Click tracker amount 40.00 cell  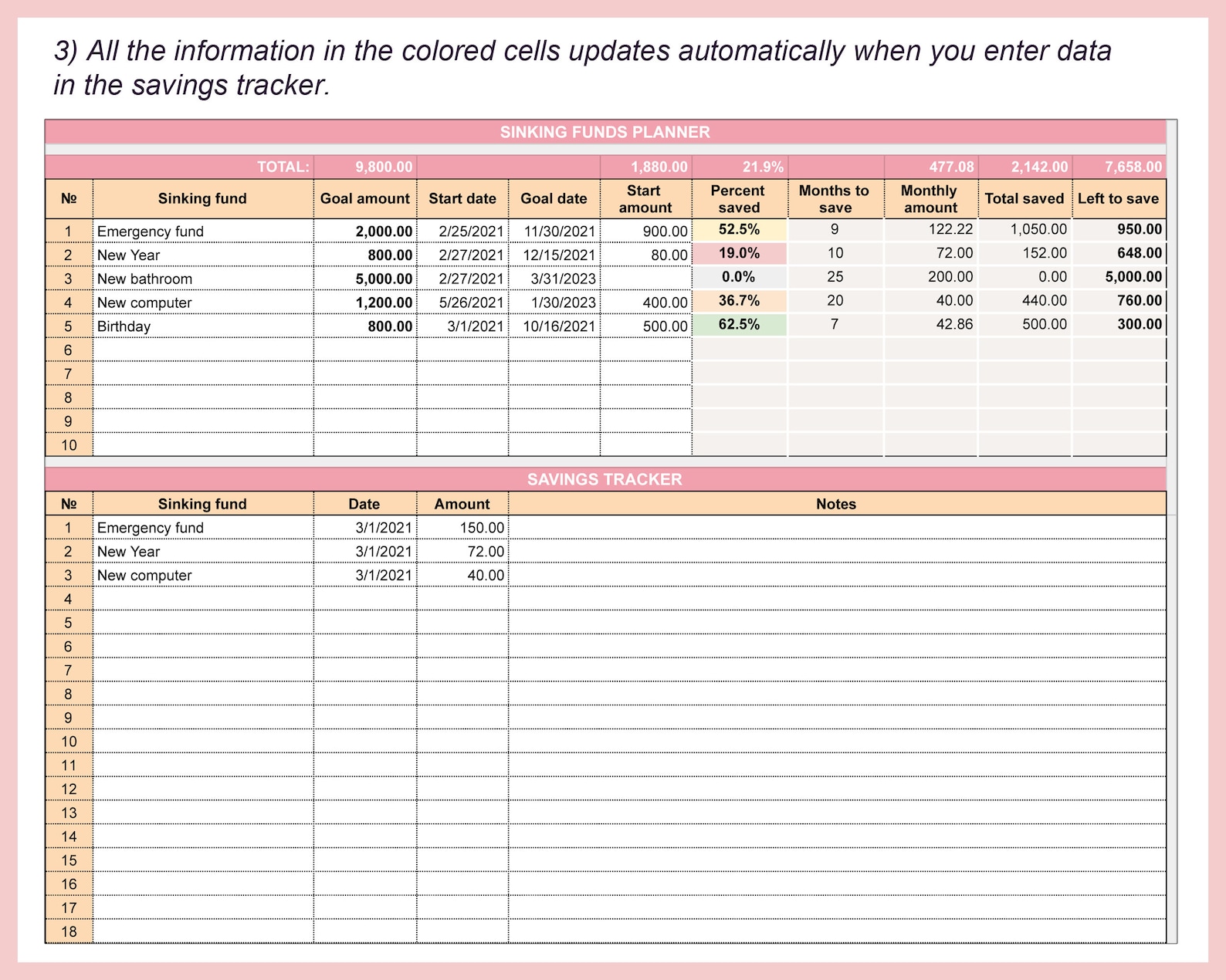[x=462, y=575]
